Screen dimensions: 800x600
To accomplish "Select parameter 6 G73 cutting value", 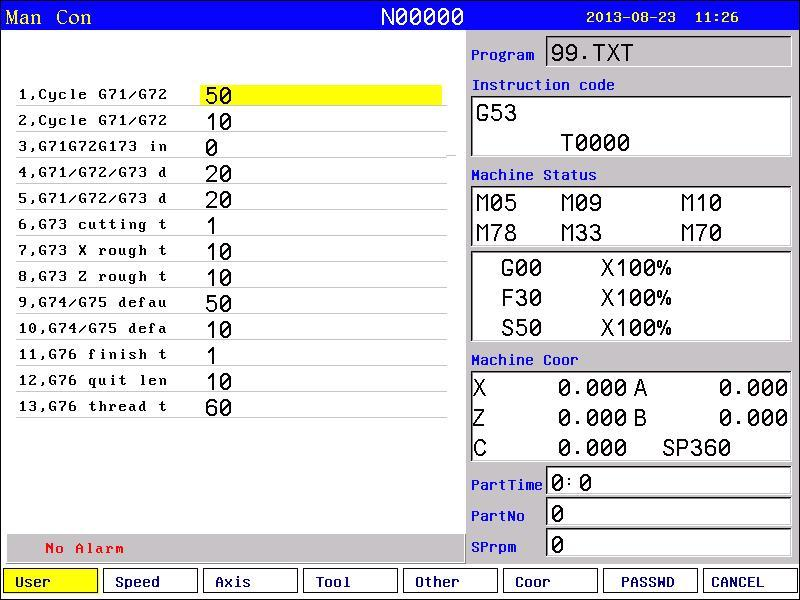I will [x=321, y=225].
